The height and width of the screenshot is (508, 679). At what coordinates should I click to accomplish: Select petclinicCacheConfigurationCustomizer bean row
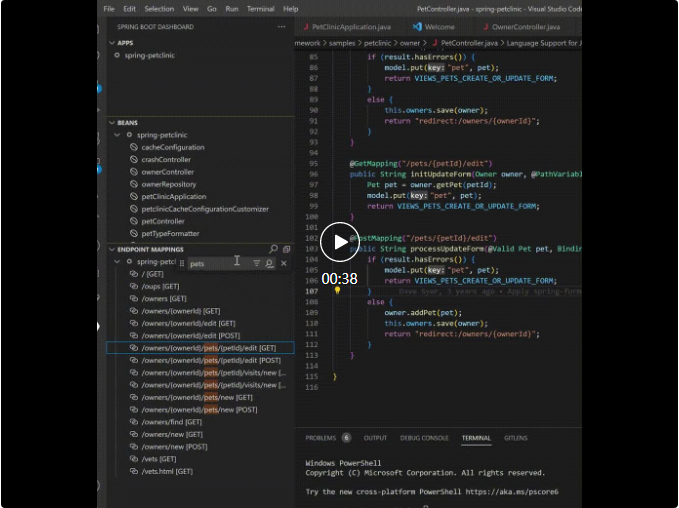(x=200, y=209)
